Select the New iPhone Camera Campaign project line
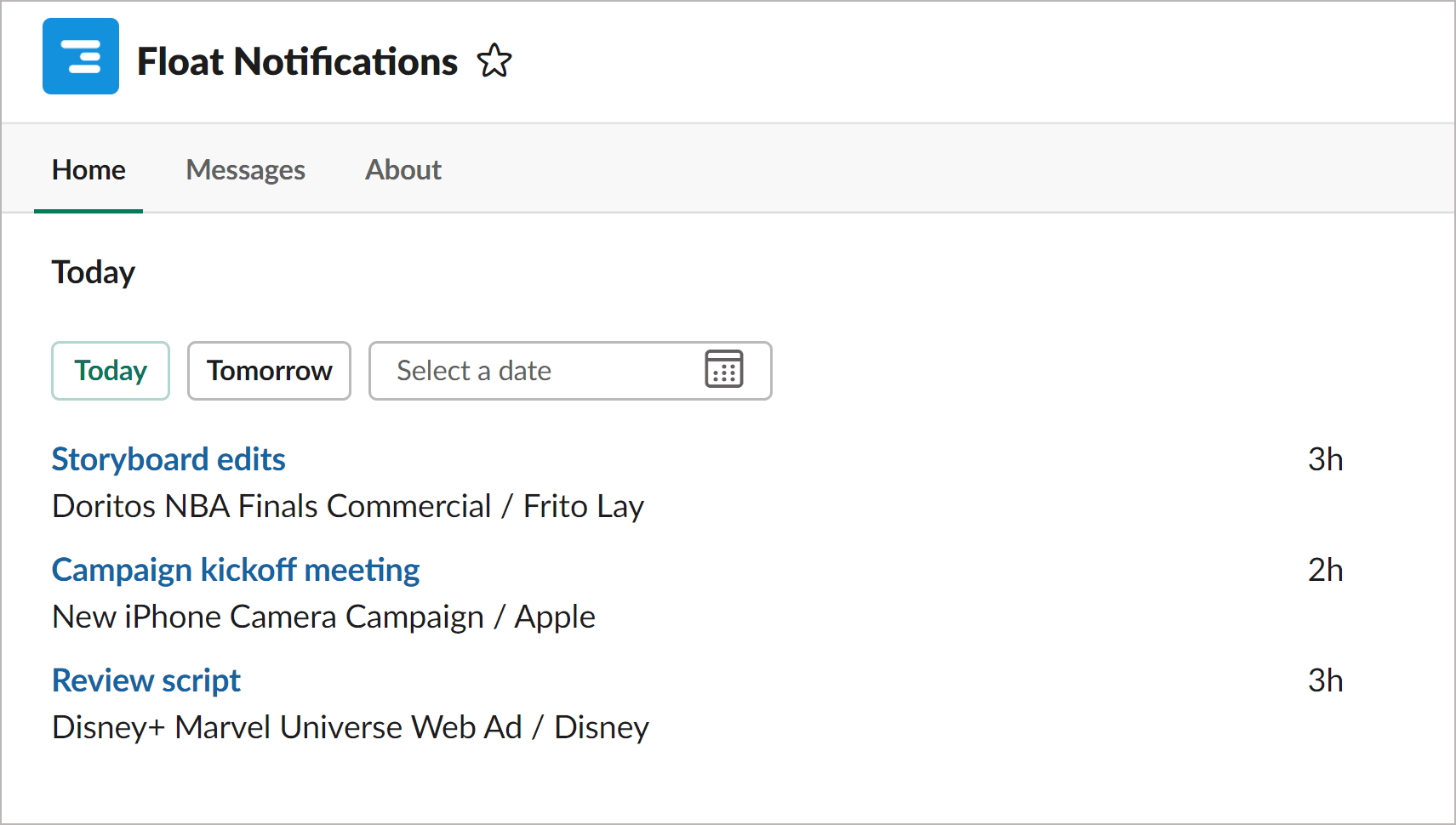 (x=323, y=617)
